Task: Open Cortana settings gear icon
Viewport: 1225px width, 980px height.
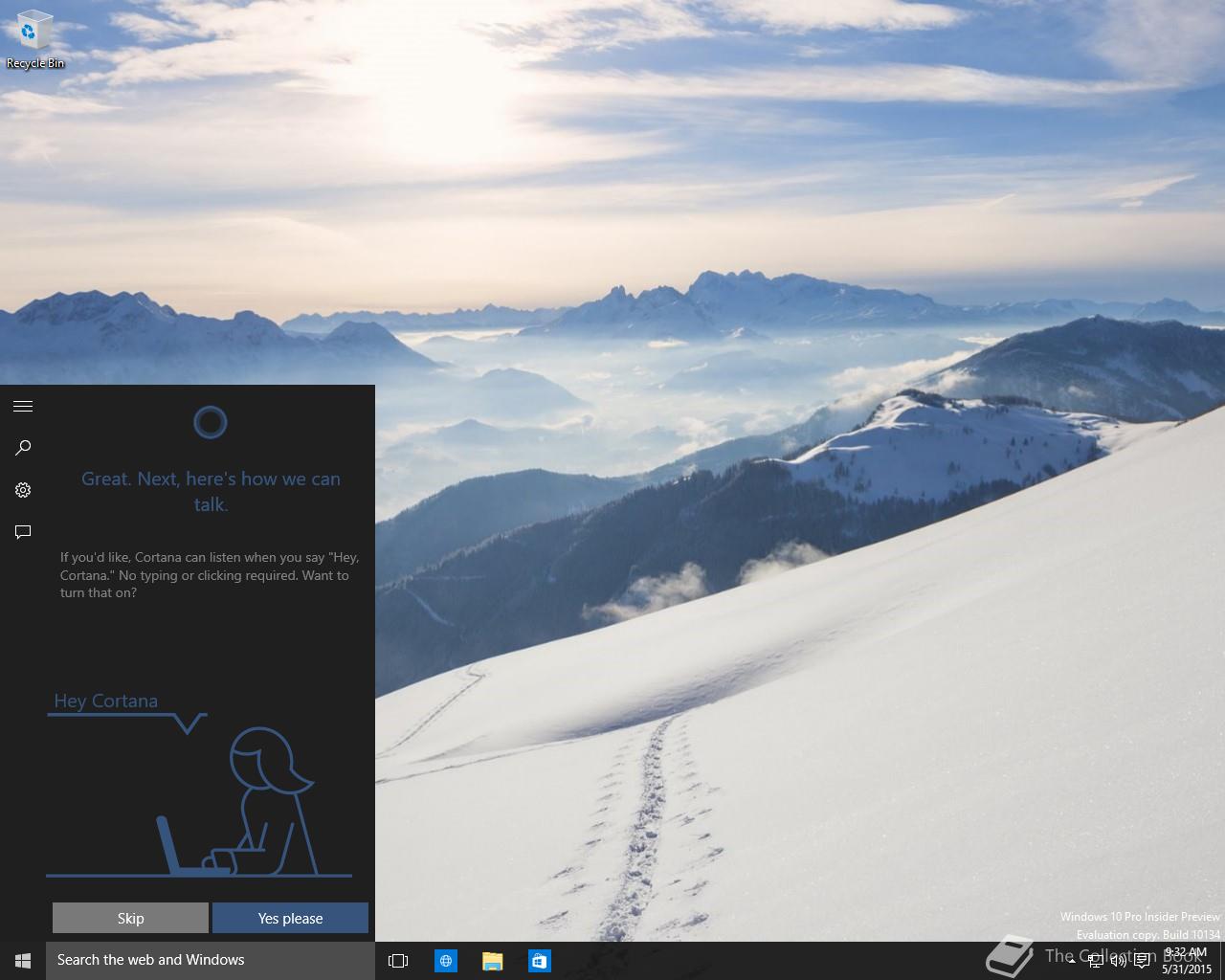Action: 23,490
